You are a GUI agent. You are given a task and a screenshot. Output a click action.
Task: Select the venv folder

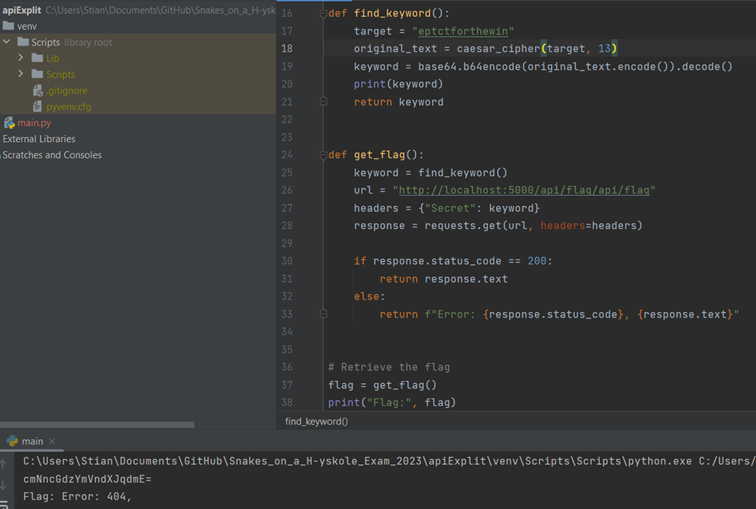tap(27, 26)
